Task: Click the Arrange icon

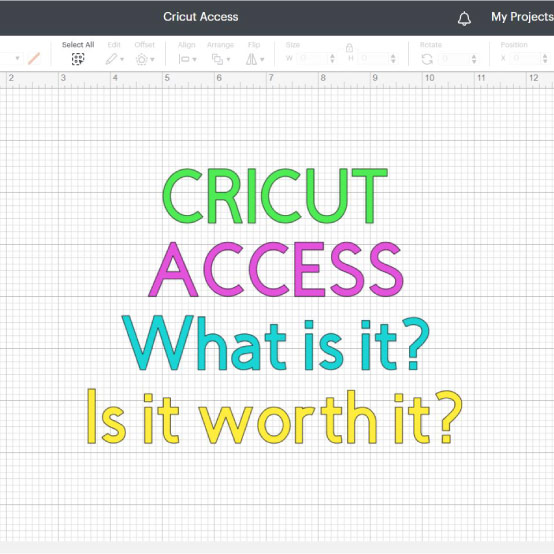Action: pos(217,59)
